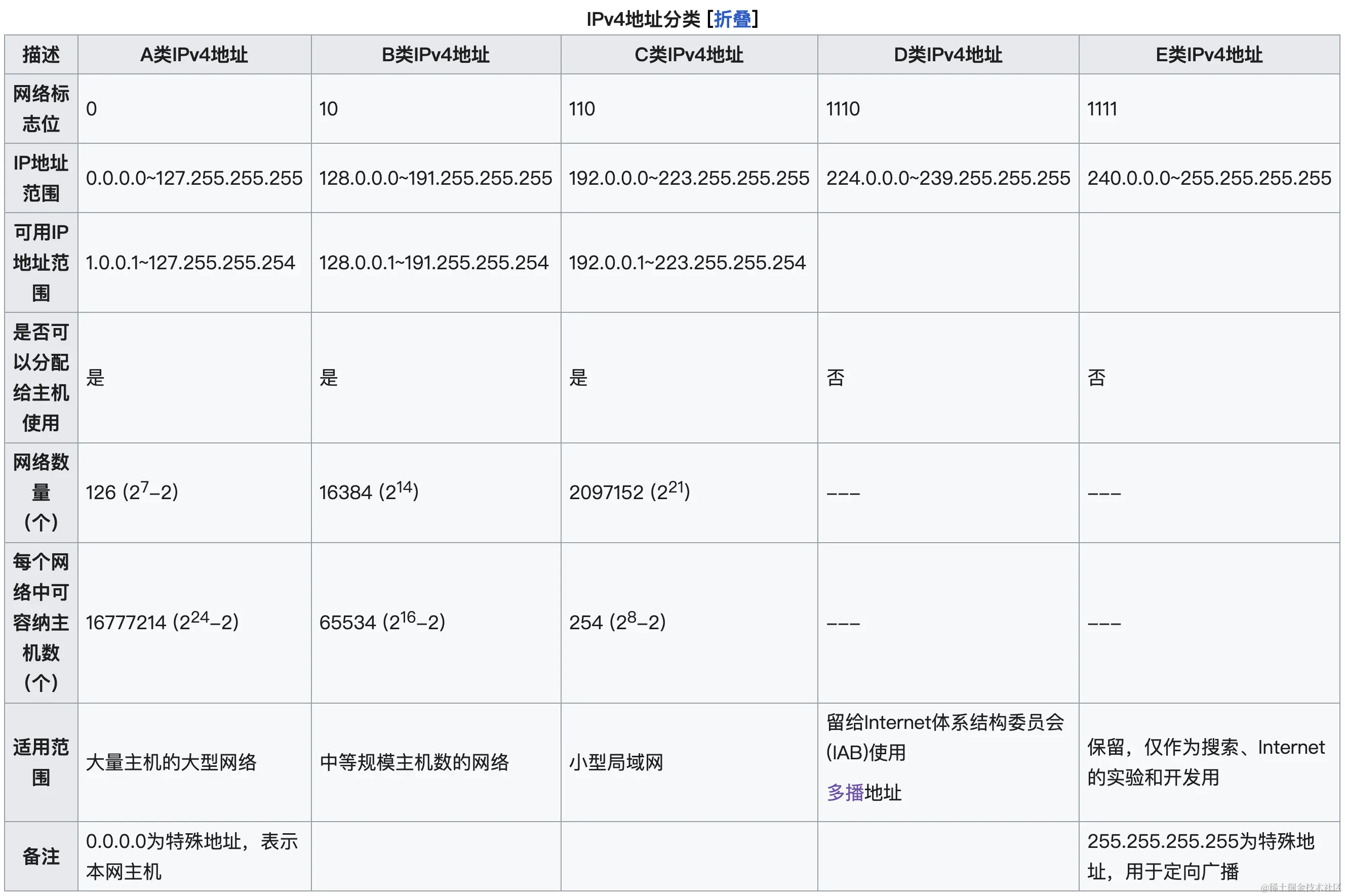Select the 网络数量 row header

point(40,492)
